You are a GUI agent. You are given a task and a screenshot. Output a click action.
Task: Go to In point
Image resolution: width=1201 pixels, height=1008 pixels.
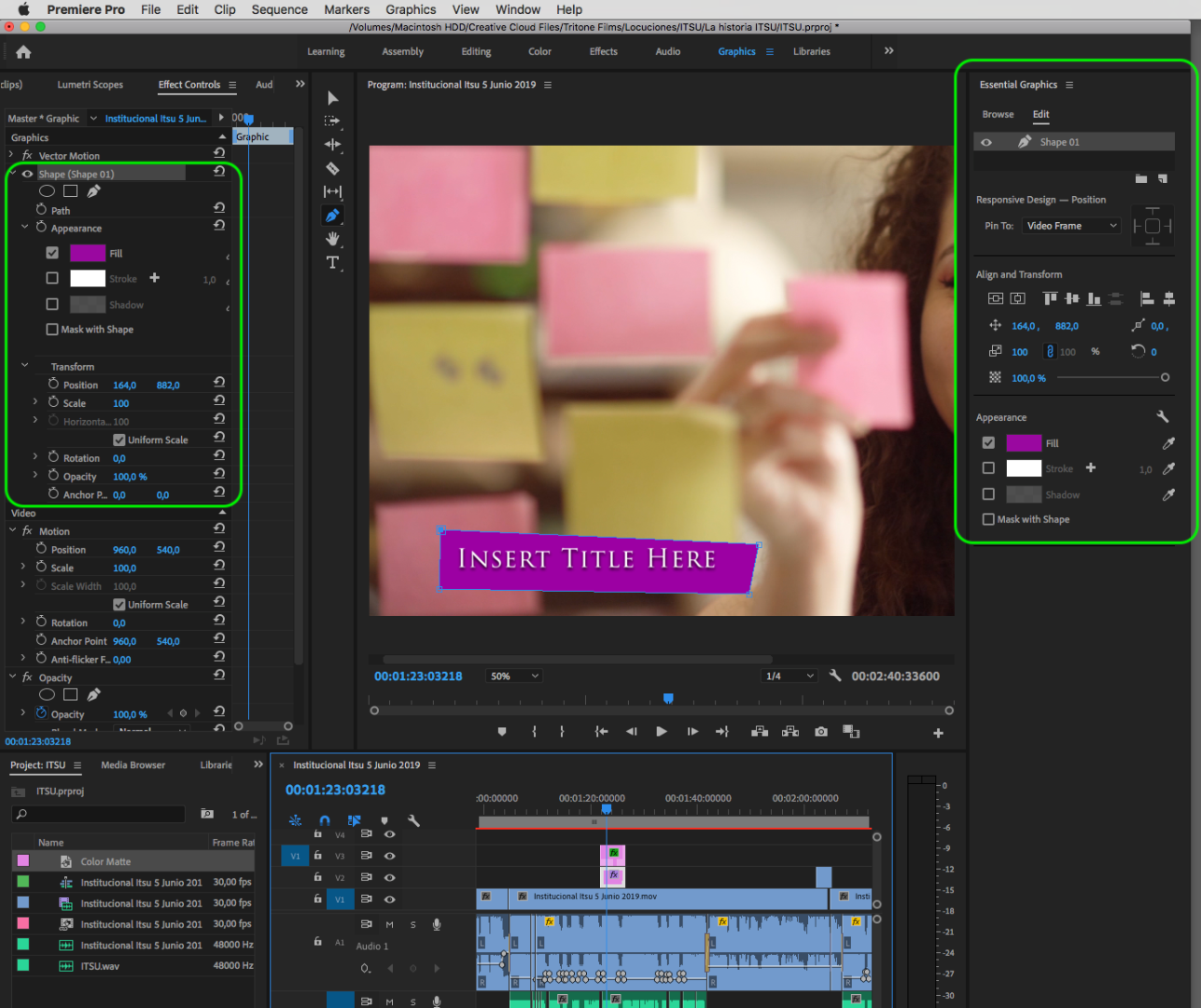pos(601,732)
